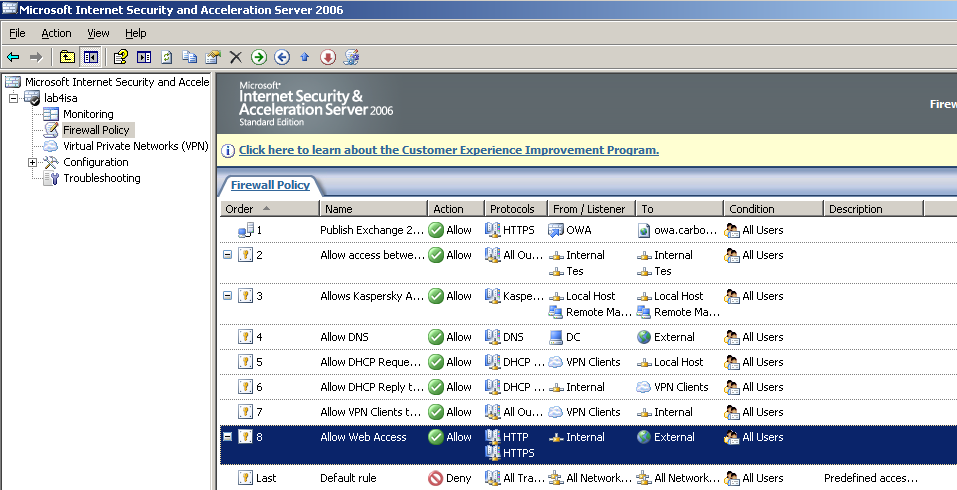957x490 pixels.
Task: Click the red Deny icon on Default rule
Action: pyautogui.click(x=435, y=478)
